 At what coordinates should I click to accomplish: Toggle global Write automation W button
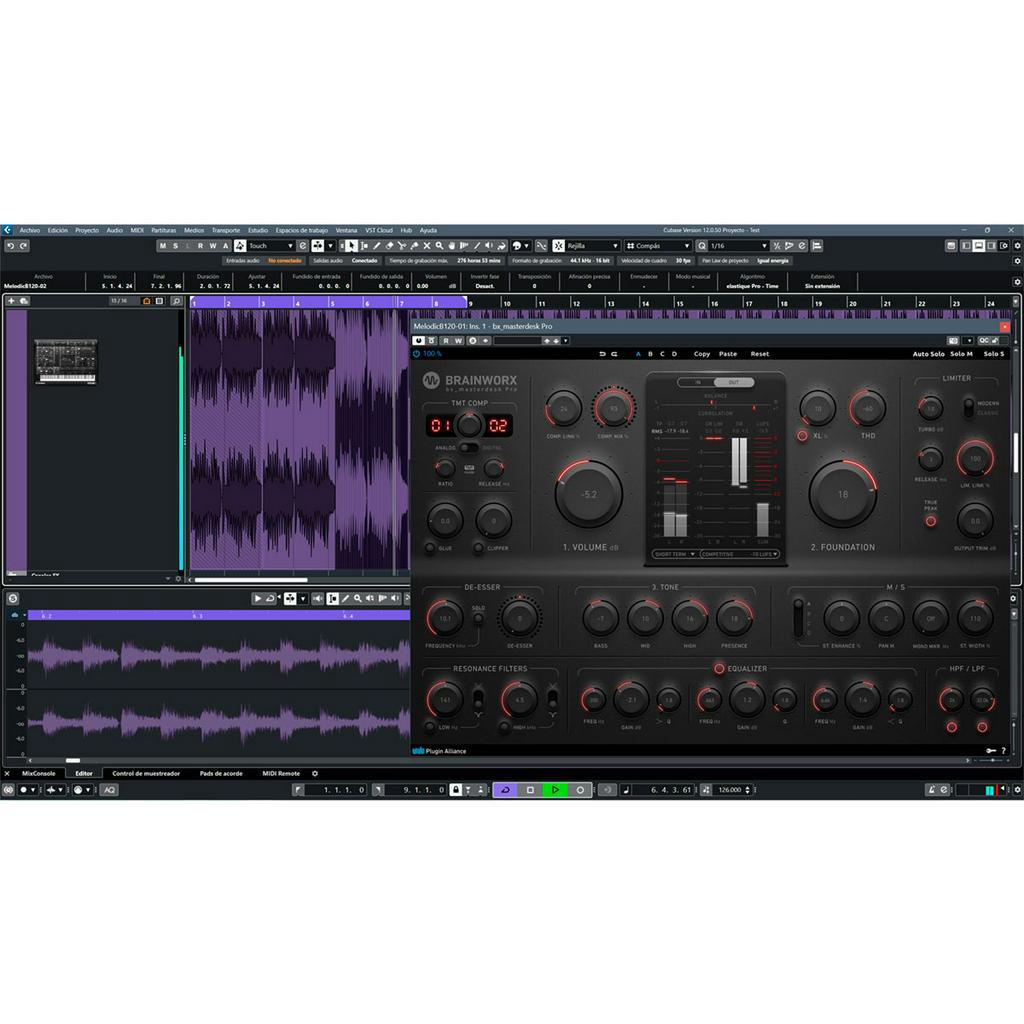pos(213,246)
